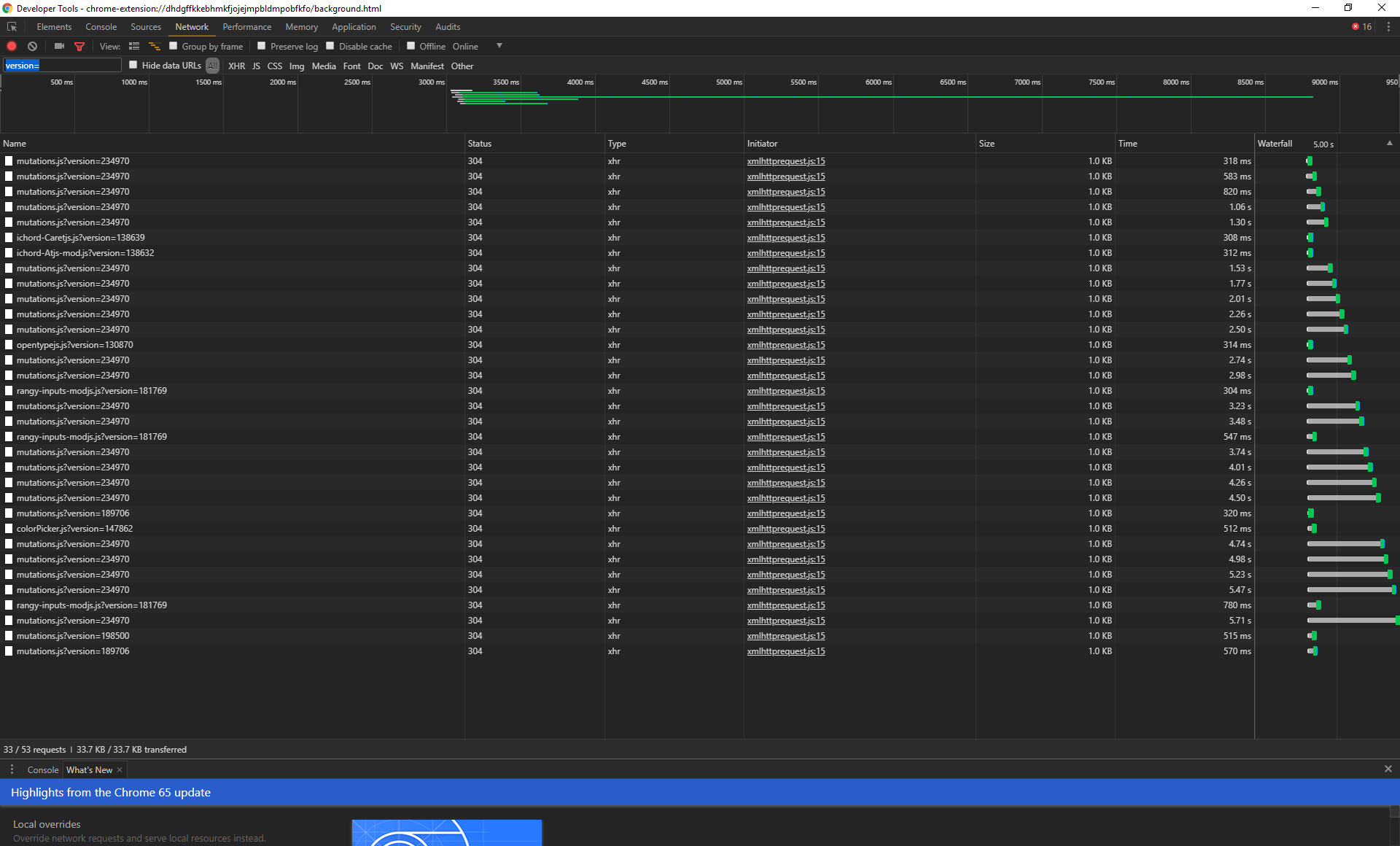Capture screenshots with the camera icon
Viewport: 1400px width, 846px height.
coord(59,46)
